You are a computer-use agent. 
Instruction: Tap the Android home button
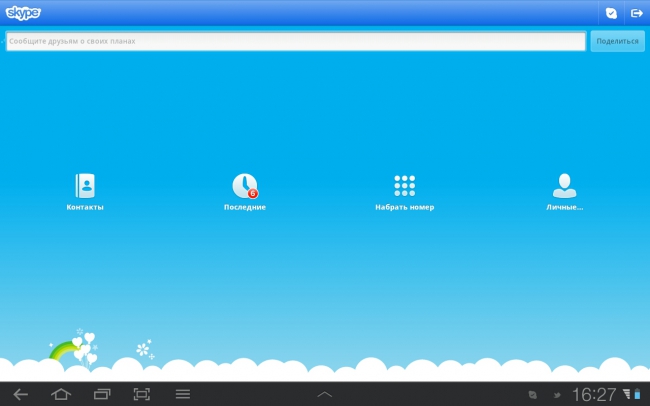(x=61, y=394)
